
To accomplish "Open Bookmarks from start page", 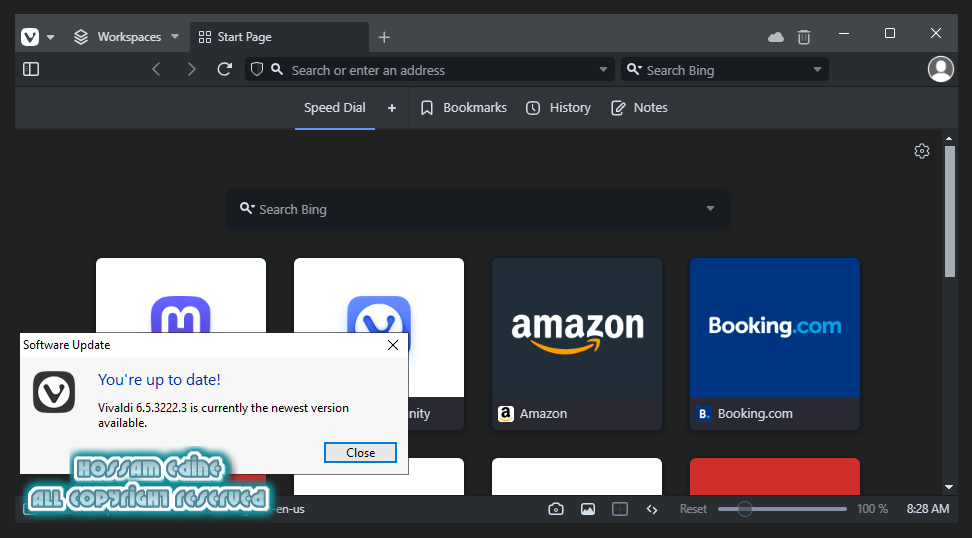I will click(x=464, y=108).
